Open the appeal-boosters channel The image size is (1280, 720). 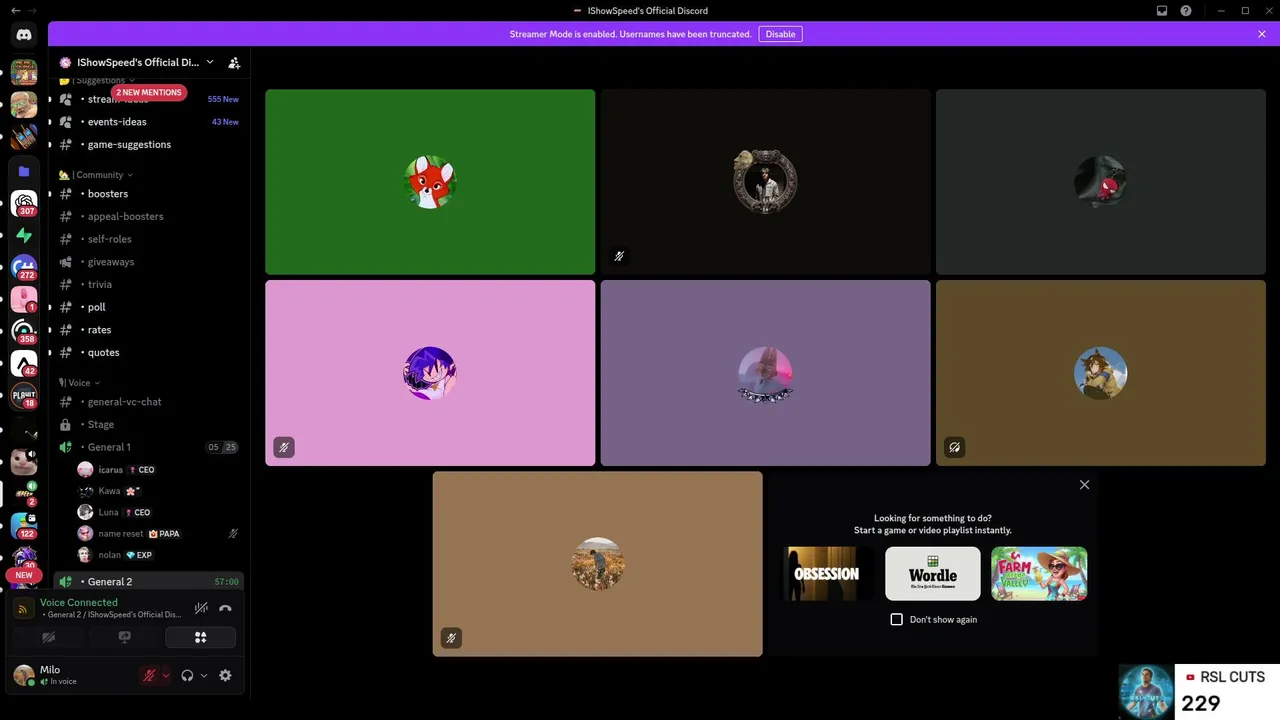(149, 216)
